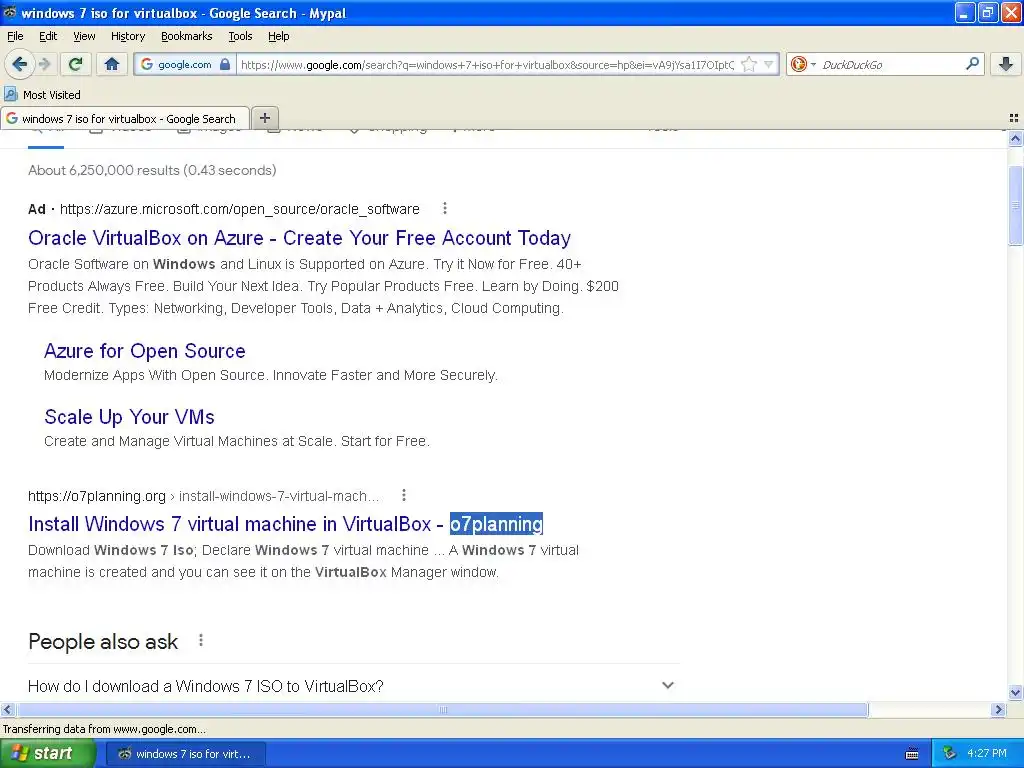Screen dimensions: 1024x768
Task: Open the ad options three-dot menu
Action: coord(445,208)
